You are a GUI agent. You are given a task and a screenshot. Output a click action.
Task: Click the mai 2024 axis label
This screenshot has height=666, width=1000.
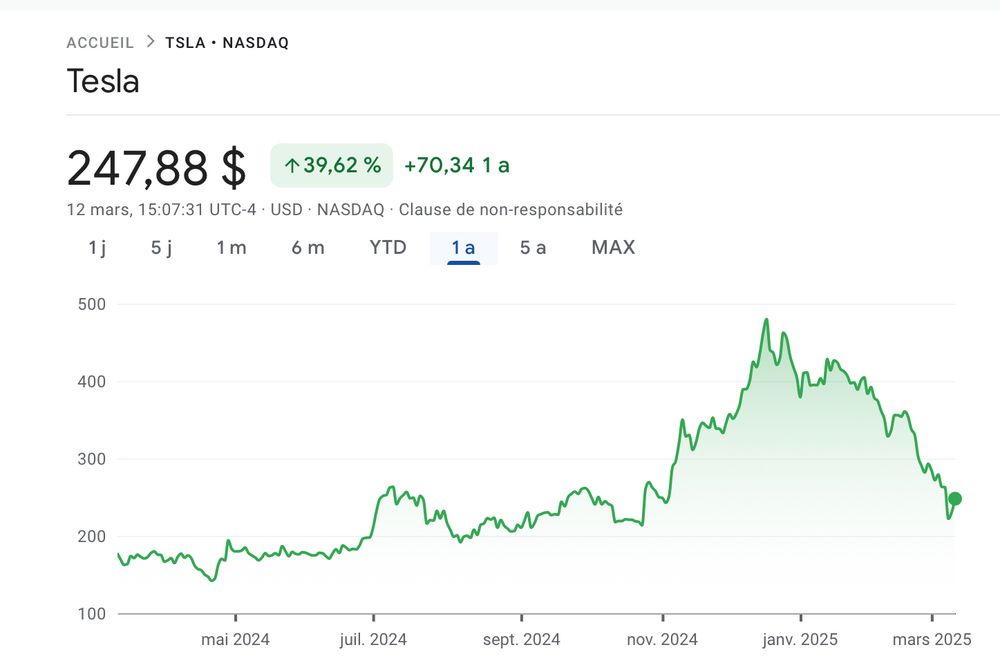pyautogui.click(x=235, y=639)
